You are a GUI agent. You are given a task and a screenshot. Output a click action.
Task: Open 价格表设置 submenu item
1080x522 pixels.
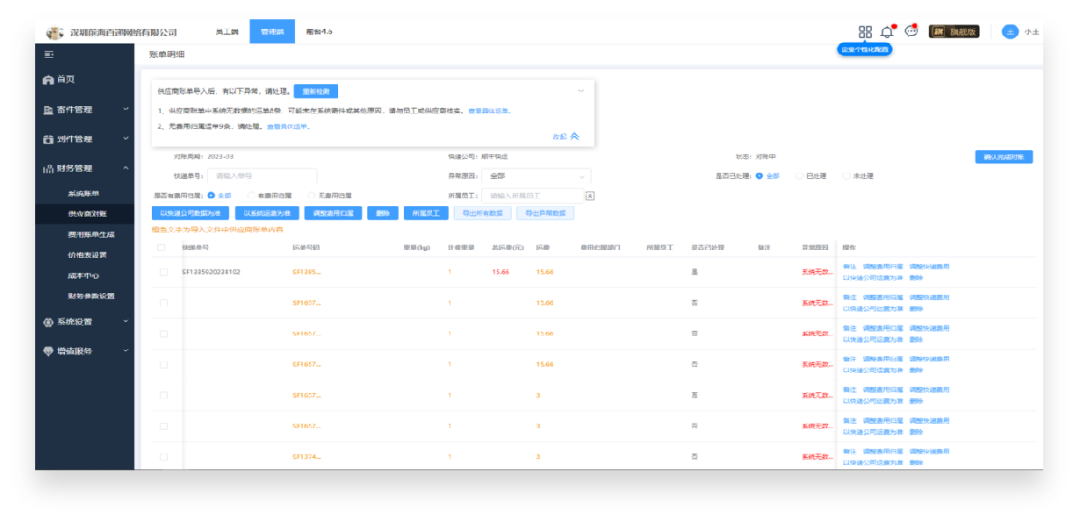pos(88,255)
